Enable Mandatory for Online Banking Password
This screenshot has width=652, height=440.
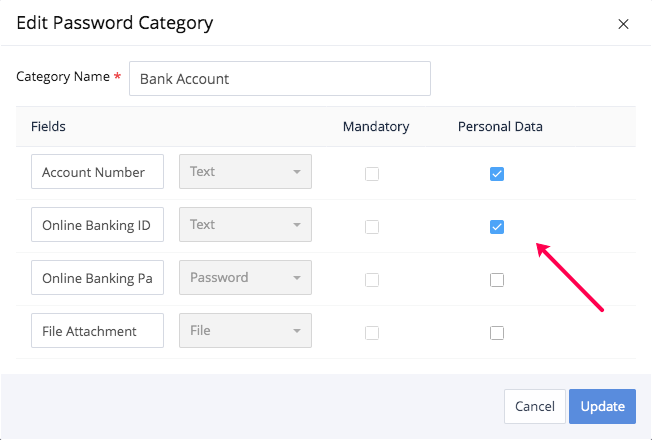point(372,280)
